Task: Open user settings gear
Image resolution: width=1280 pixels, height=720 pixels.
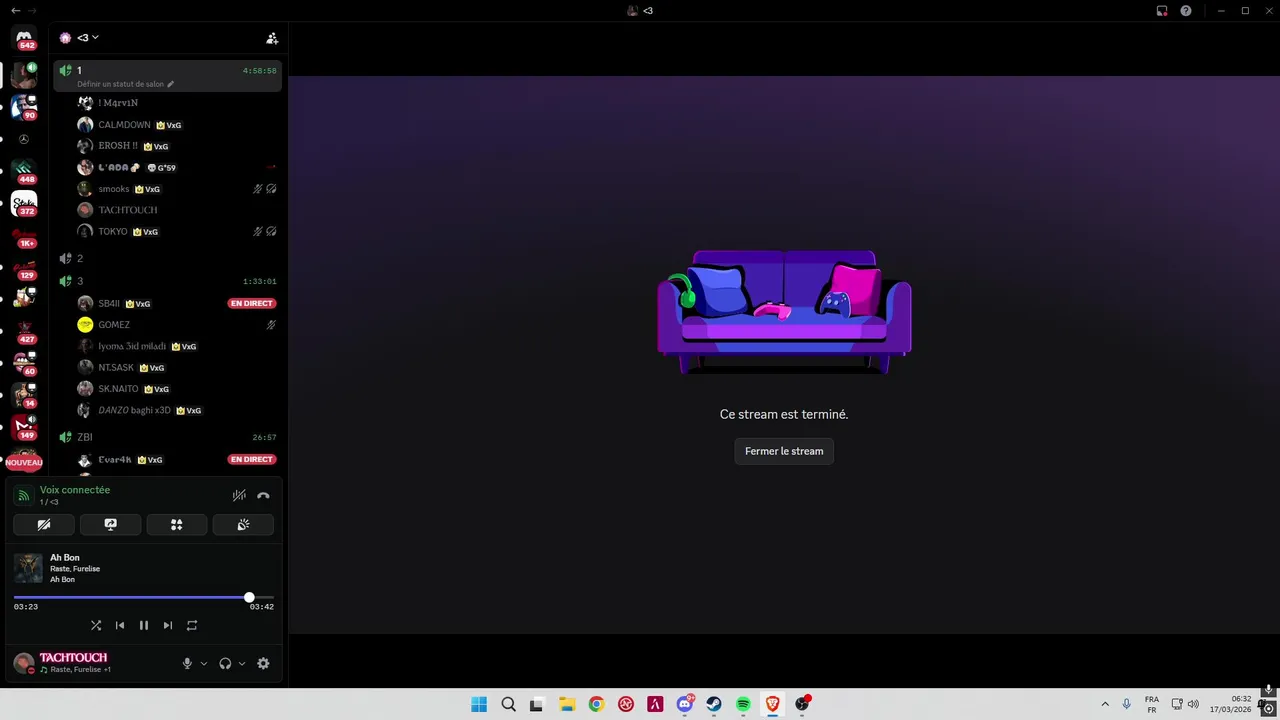Action: (263, 663)
